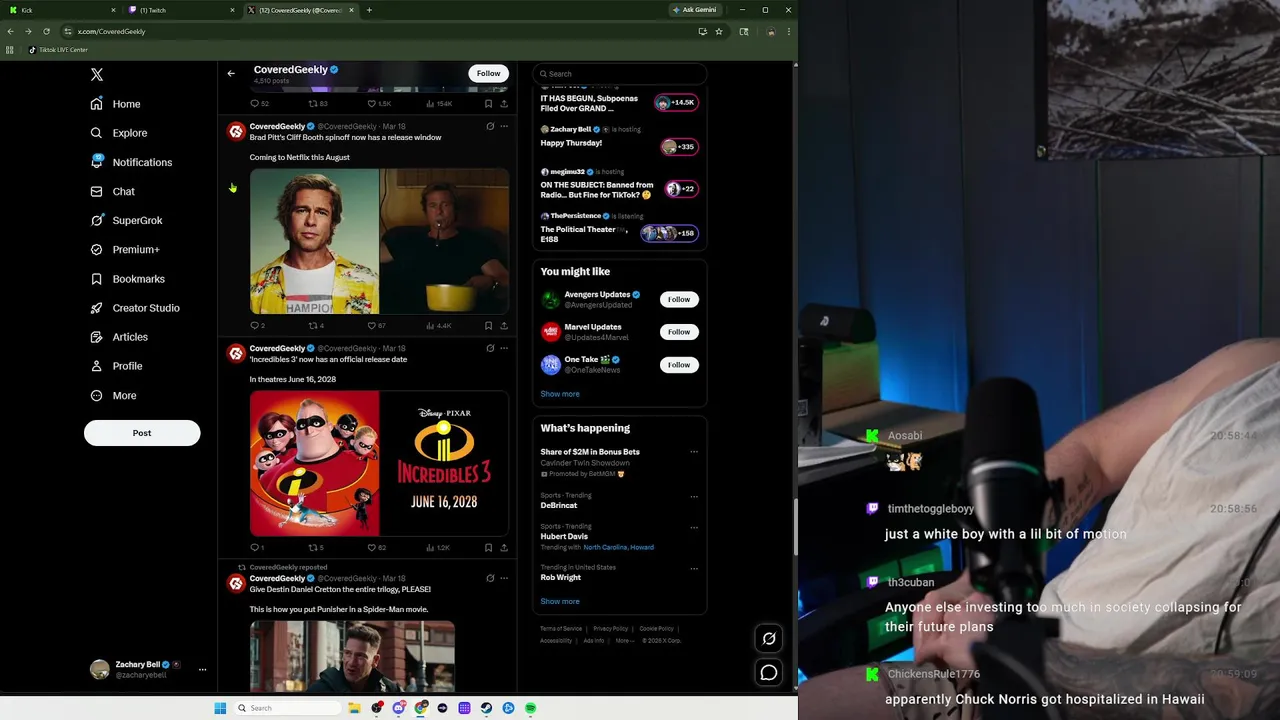Open Notifications in sidebar
The height and width of the screenshot is (720, 1280).
click(x=130, y=162)
